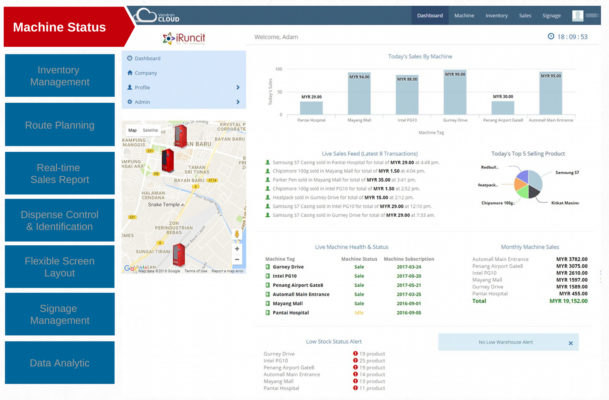This screenshot has height=400, width=609.
Task: Open the Sales tab in top navigation
Action: coord(525,16)
